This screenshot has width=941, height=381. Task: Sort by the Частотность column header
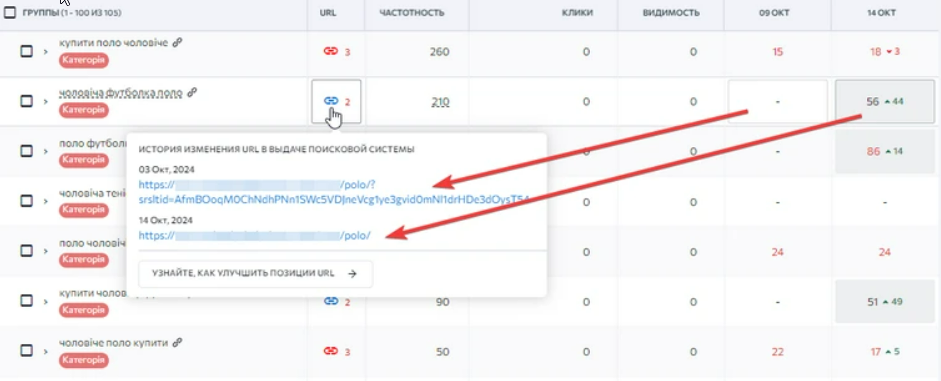point(412,13)
